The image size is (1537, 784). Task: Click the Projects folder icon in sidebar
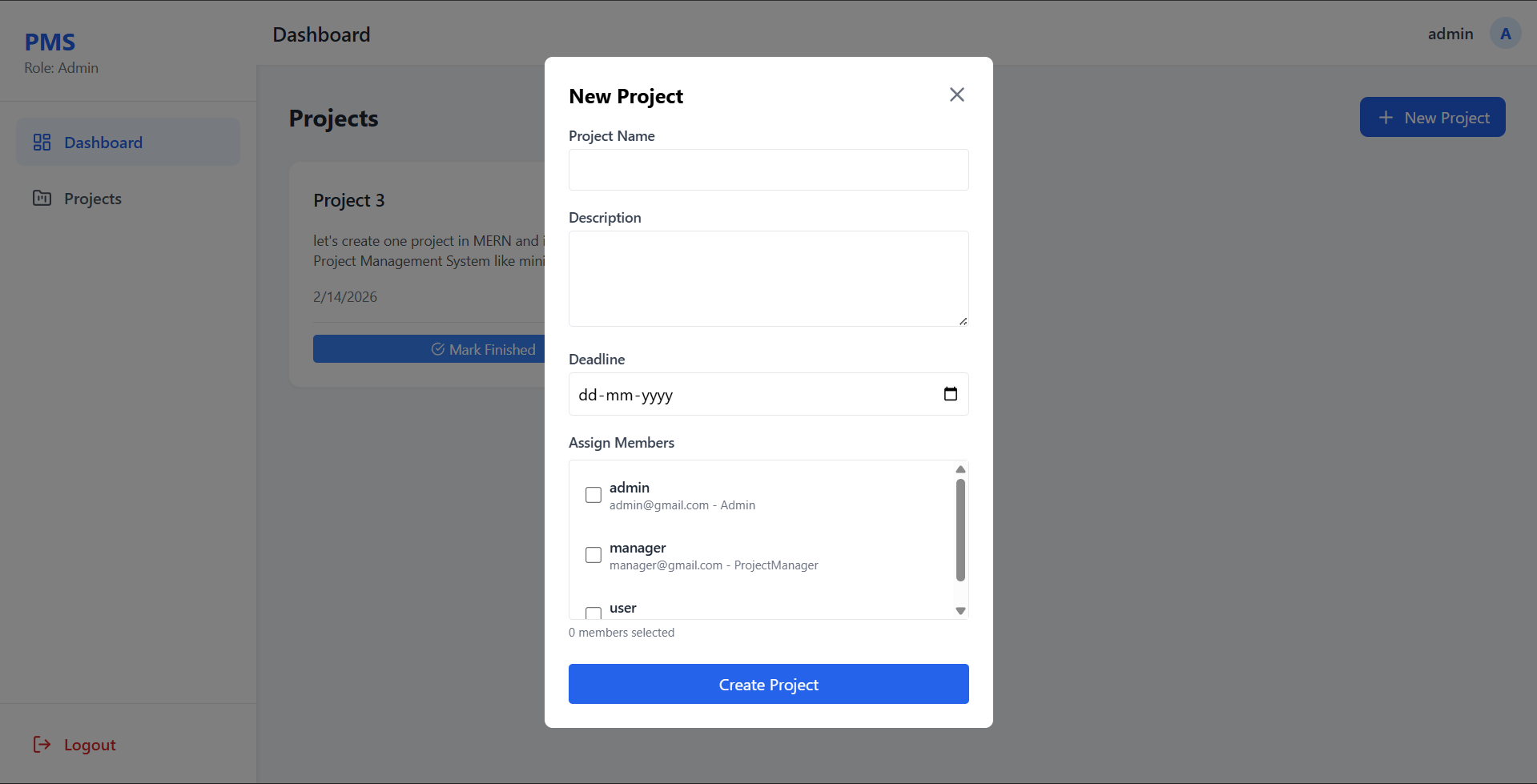[x=42, y=199]
